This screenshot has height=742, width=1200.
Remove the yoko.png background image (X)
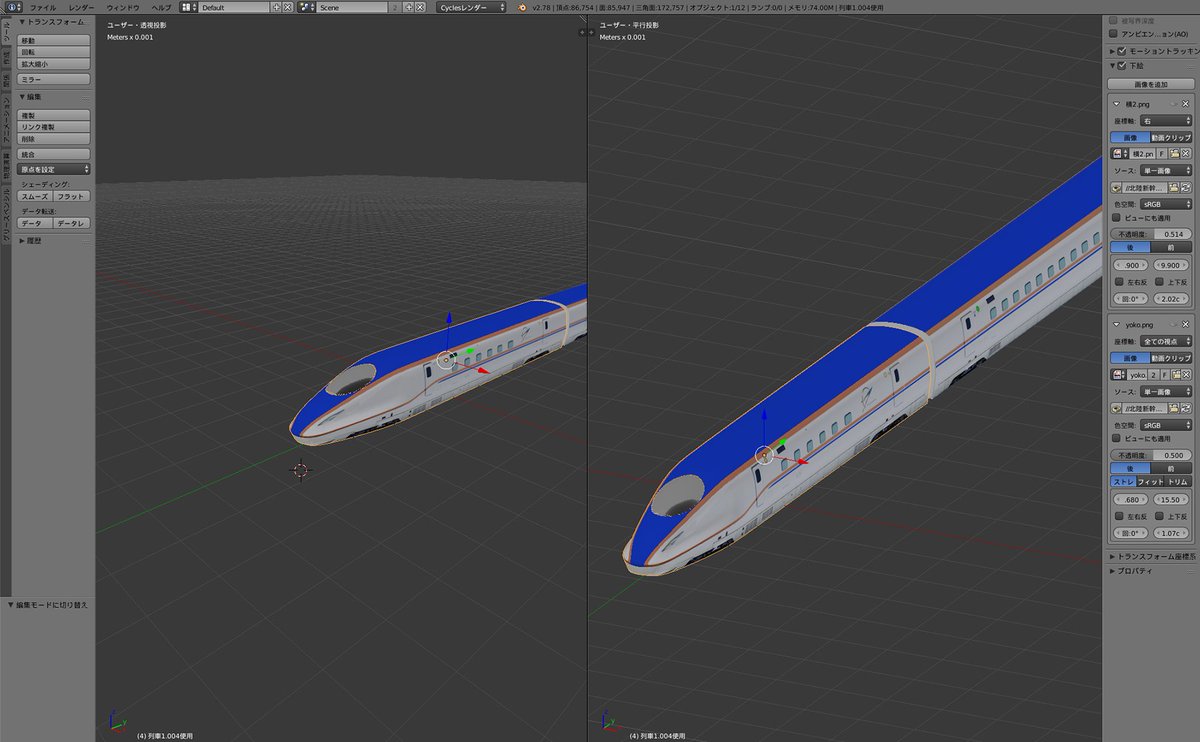pyautogui.click(x=1185, y=324)
